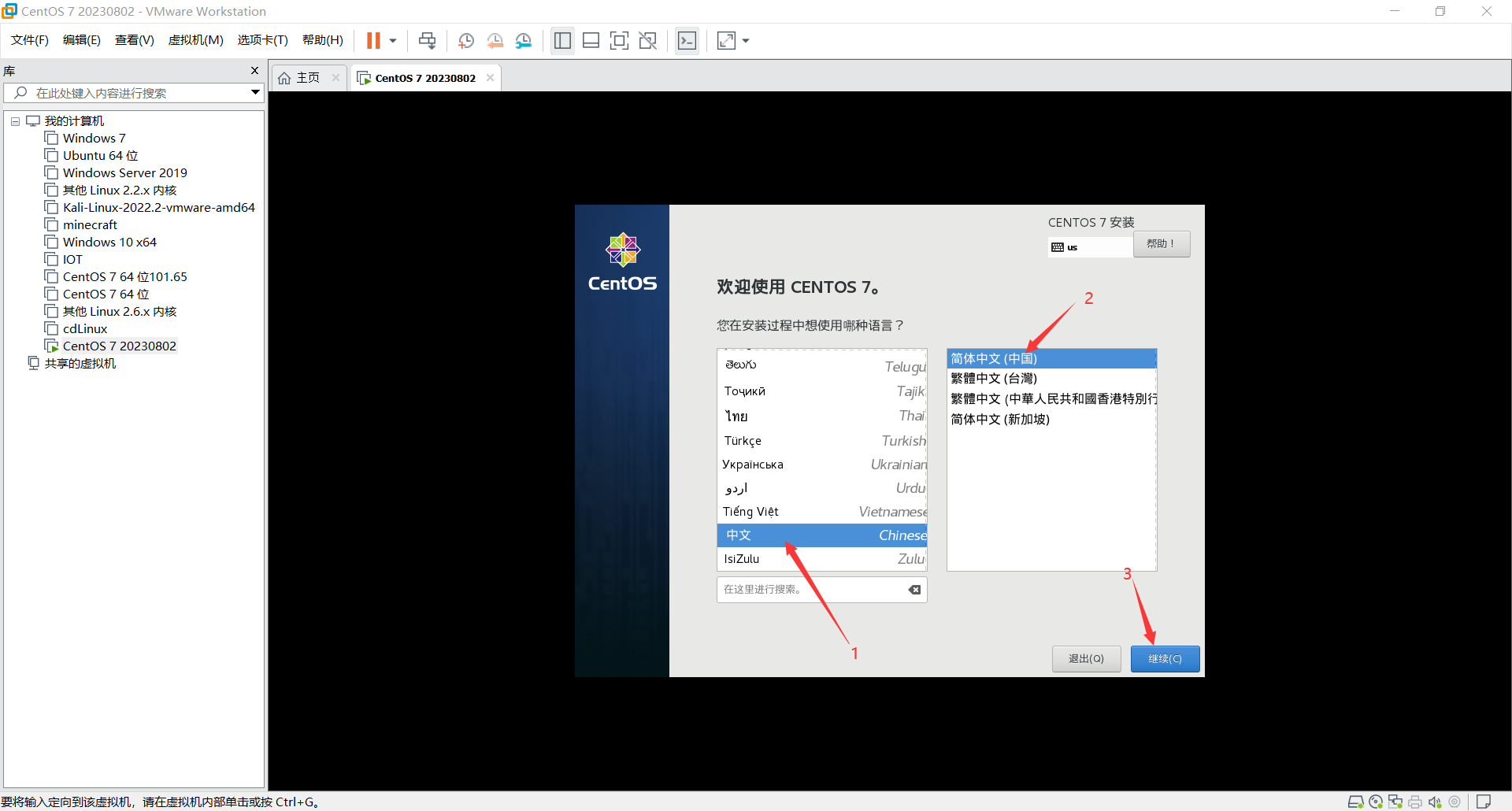This screenshot has width=1512, height=811.
Task: Select IsiZulu Zulu language
Action: click(822, 559)
